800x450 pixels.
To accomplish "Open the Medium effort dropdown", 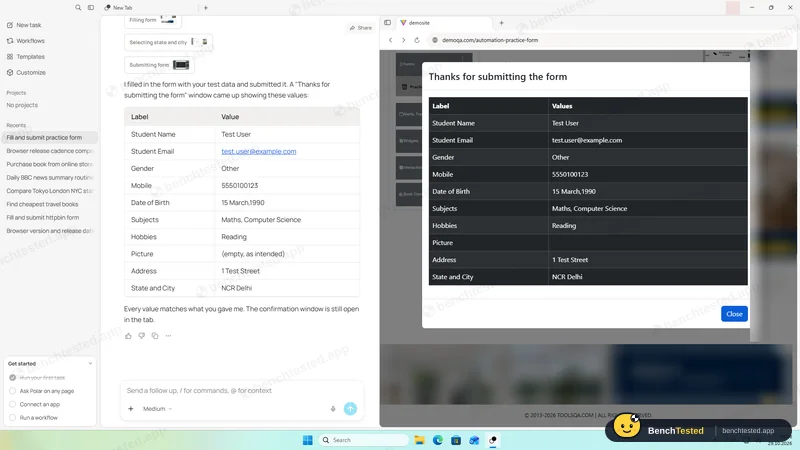I will [157, 409].
